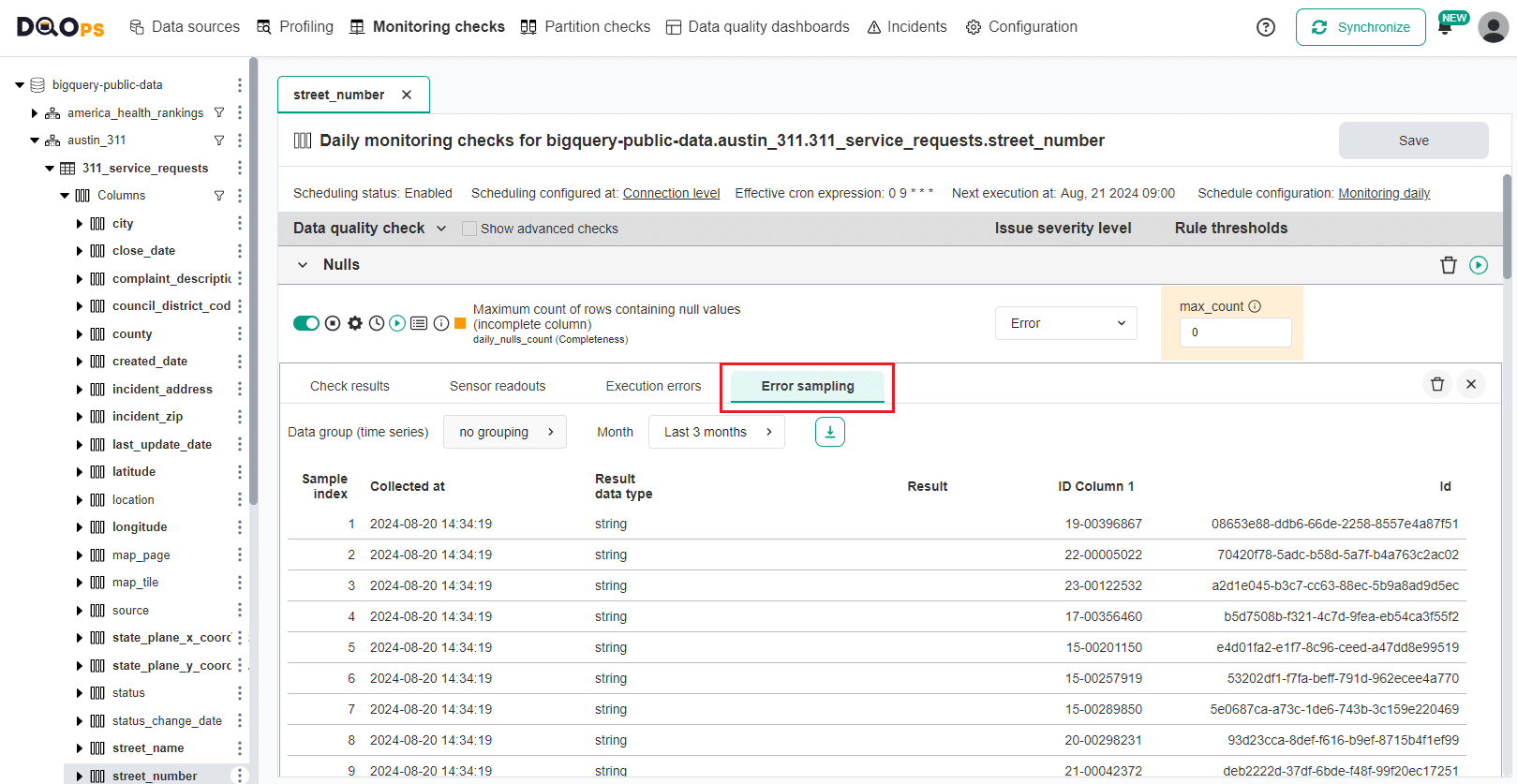Switch to Check results tab
The image size is (1517, 784).
pyautogui.click(x=350, y=386)
